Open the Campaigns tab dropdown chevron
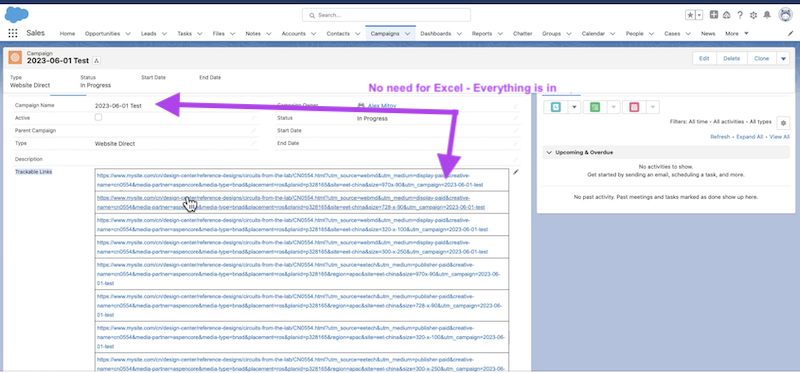800x373 pixels. pyautogui.click(x=407, y=34)
